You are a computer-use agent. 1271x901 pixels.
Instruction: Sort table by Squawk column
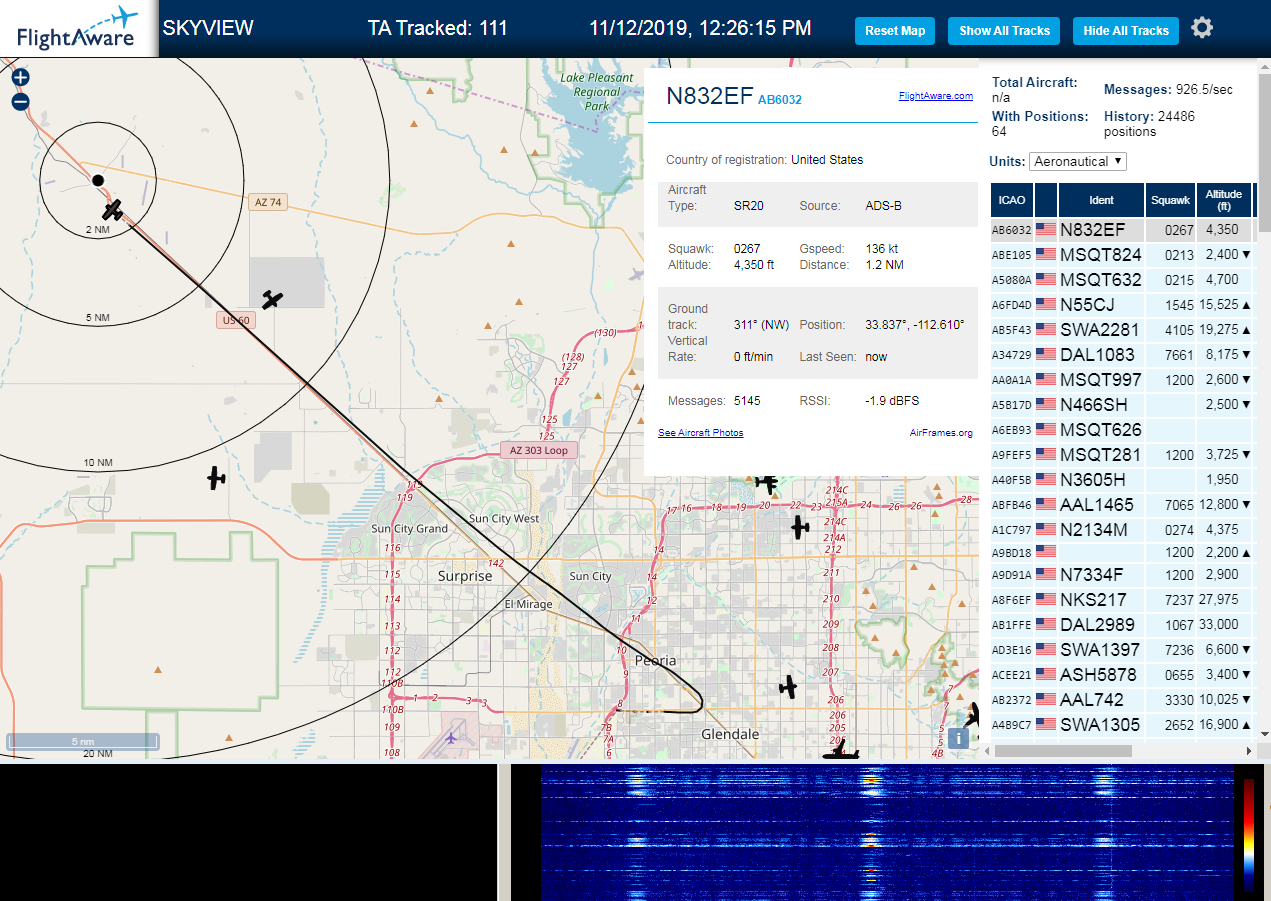coord(1170,200)
